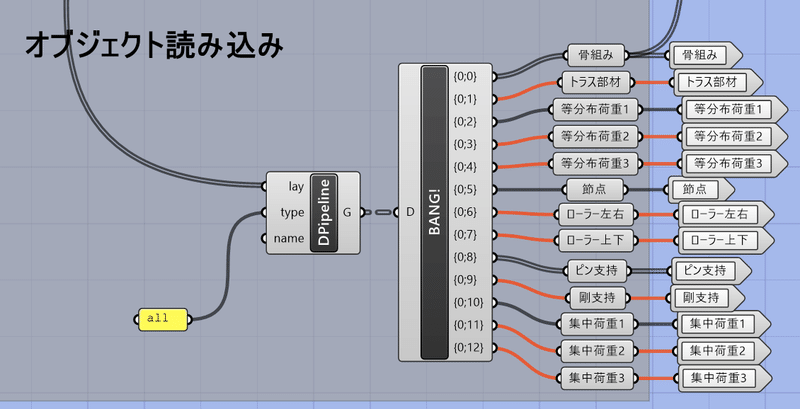
Task: Select the rounded 集中荷重3 parameter node
Action: click(x=599, y=378)
